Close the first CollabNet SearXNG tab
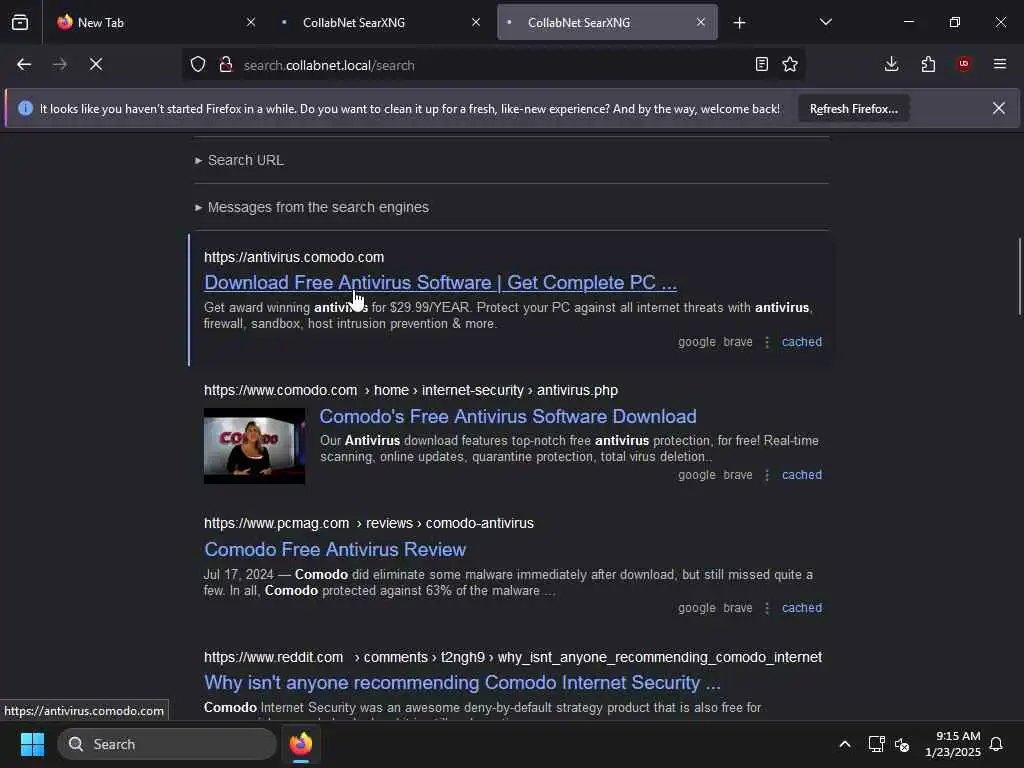The image size is (1024, 768). pyautogui.click(x=476, y=22)
